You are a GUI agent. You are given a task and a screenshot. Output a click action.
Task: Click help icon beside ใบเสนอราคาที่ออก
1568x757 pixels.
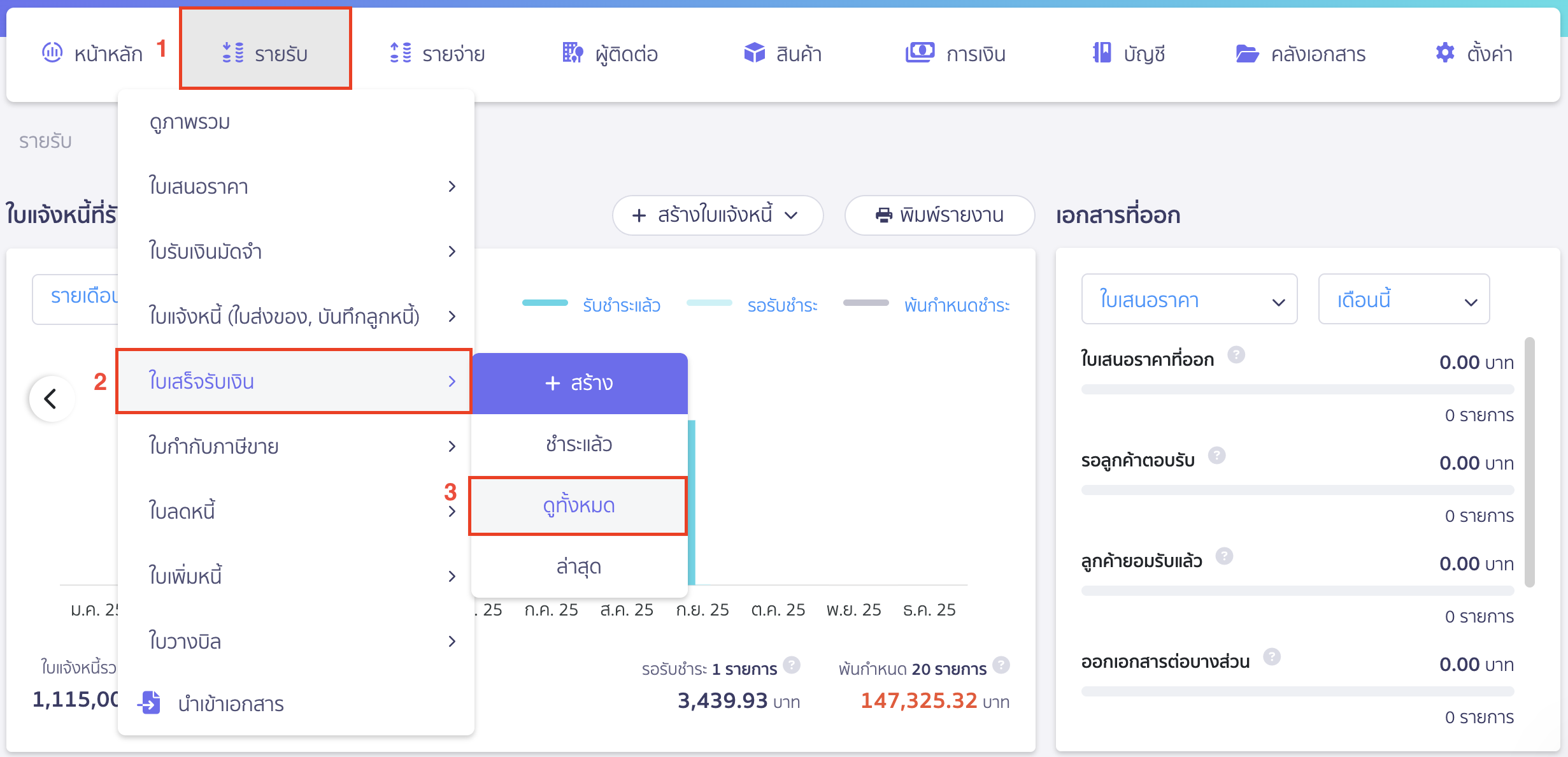pyautogui.click(x=1236, y=355)
